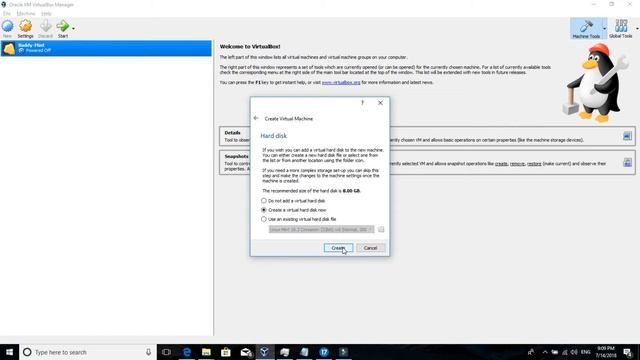The width and height of the screenshot is (640, 360).
Task: Open the clock and date flyout
Action: [606, 352]
